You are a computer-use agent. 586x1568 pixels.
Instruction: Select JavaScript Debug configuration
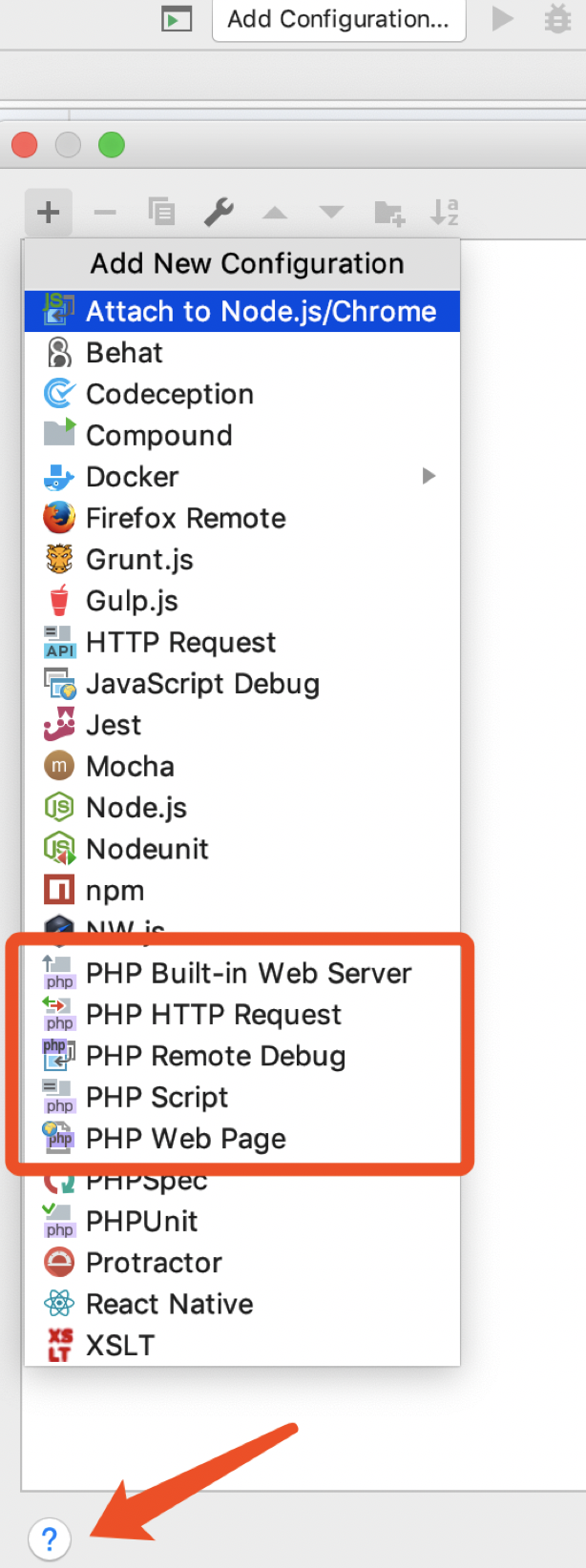(242, 683)
